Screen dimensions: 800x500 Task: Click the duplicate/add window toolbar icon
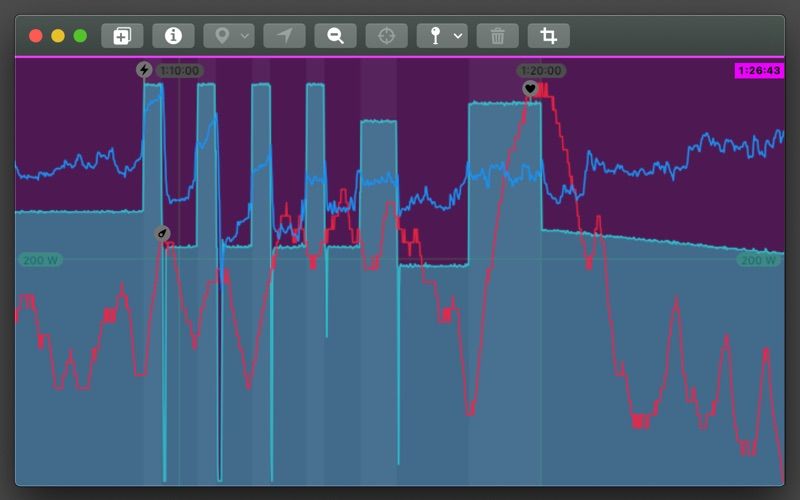point(122,36)
